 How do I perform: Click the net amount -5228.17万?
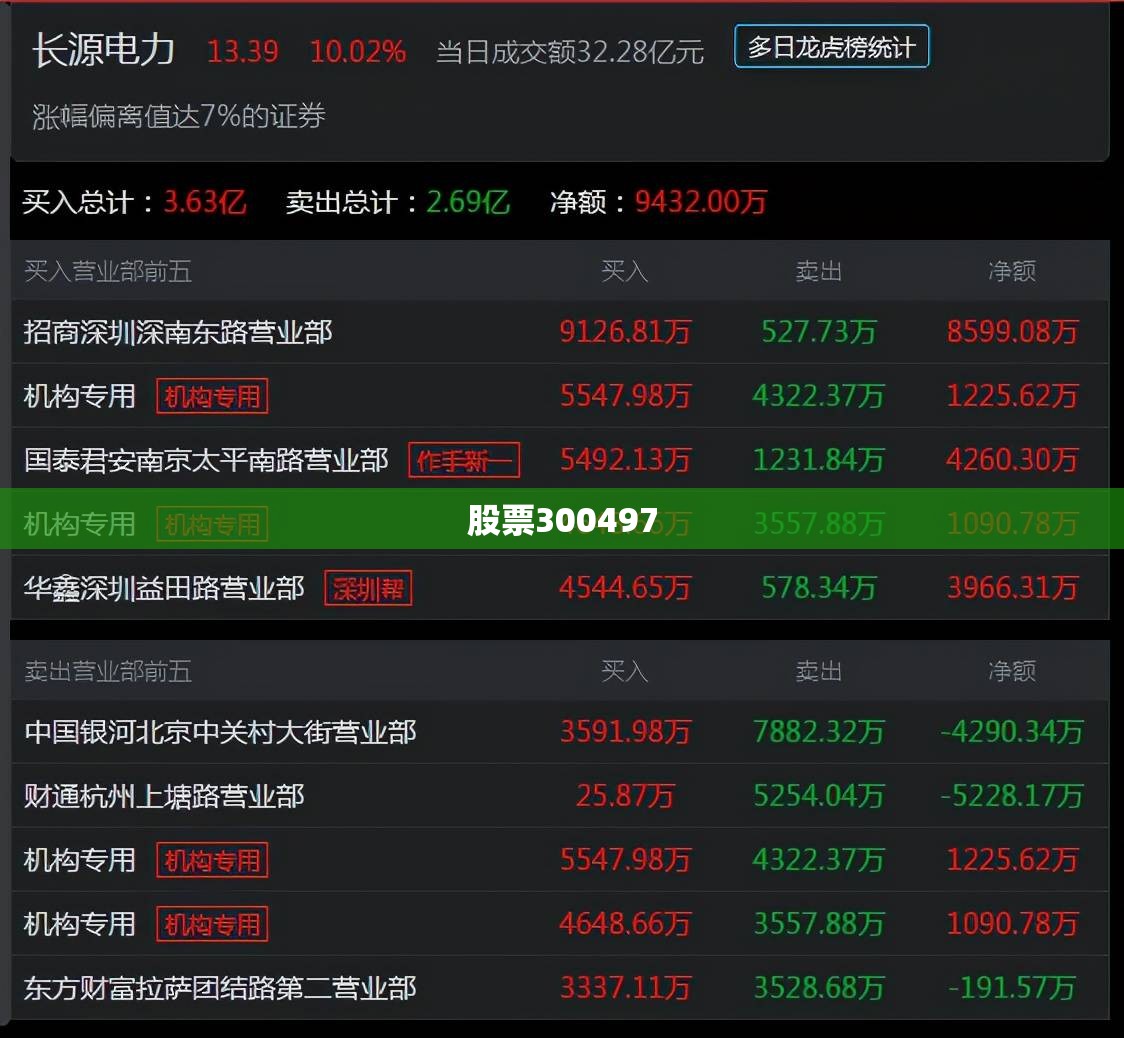tap(1012, 796)
